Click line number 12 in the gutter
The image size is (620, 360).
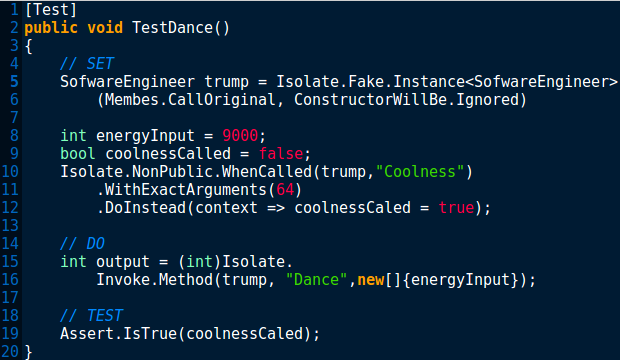(10, 207)
